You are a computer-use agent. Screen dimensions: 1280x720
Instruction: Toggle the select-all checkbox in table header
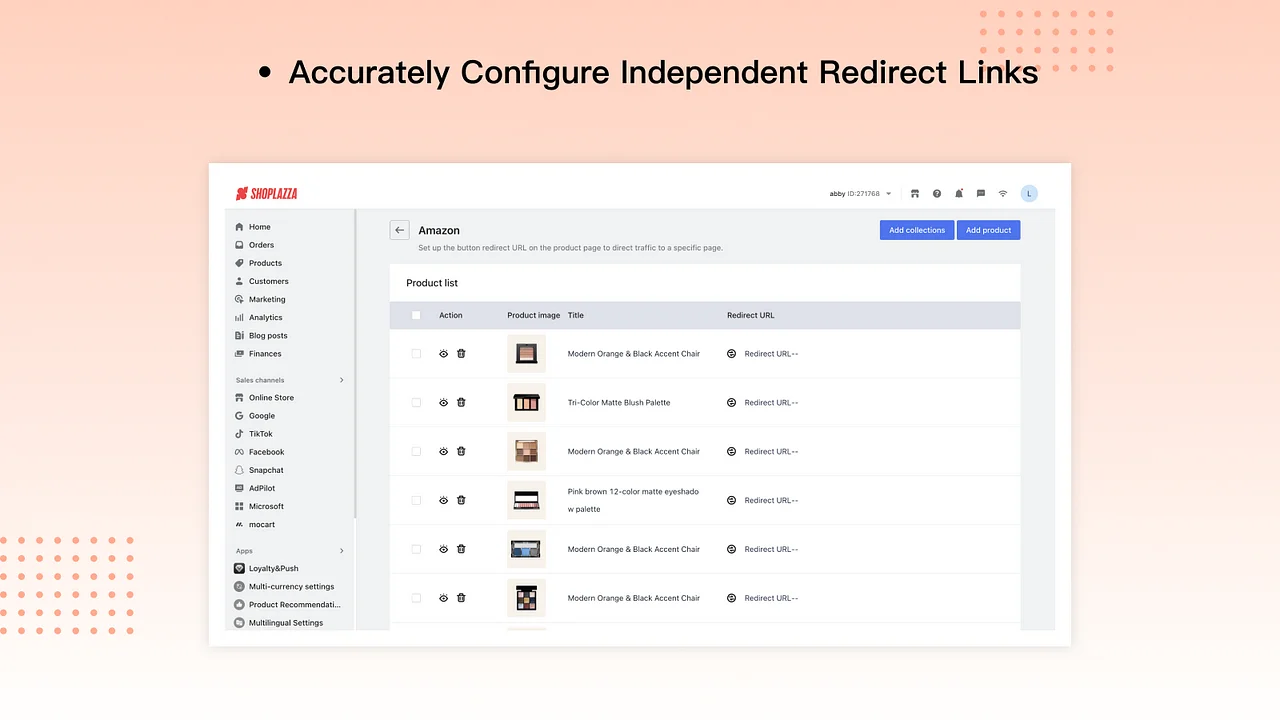416,315
